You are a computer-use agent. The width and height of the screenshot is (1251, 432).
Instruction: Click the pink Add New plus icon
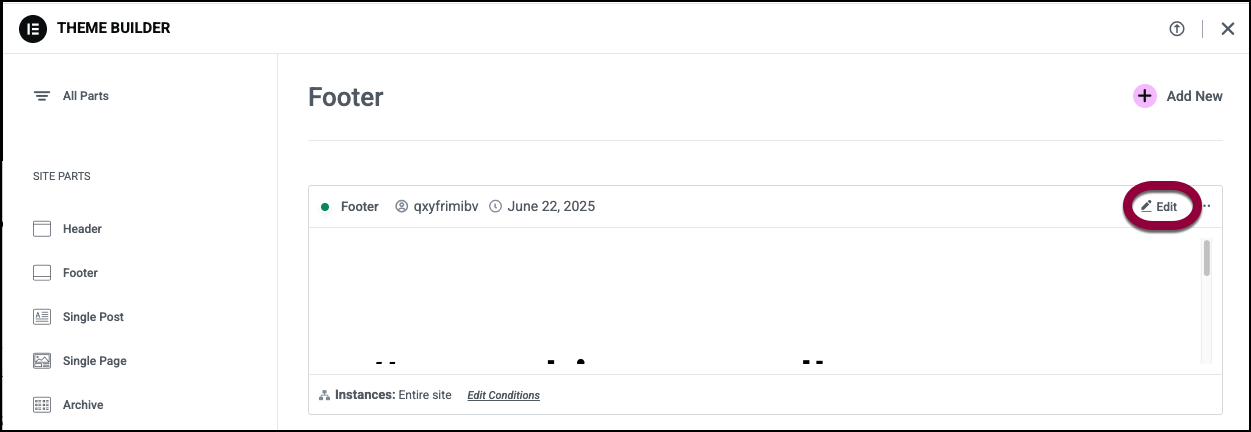coord(1144,96)
